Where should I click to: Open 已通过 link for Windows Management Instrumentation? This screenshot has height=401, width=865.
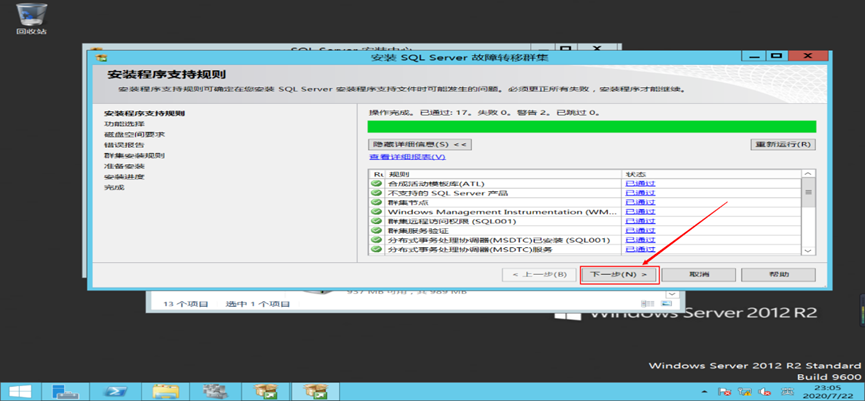point(640,212)
